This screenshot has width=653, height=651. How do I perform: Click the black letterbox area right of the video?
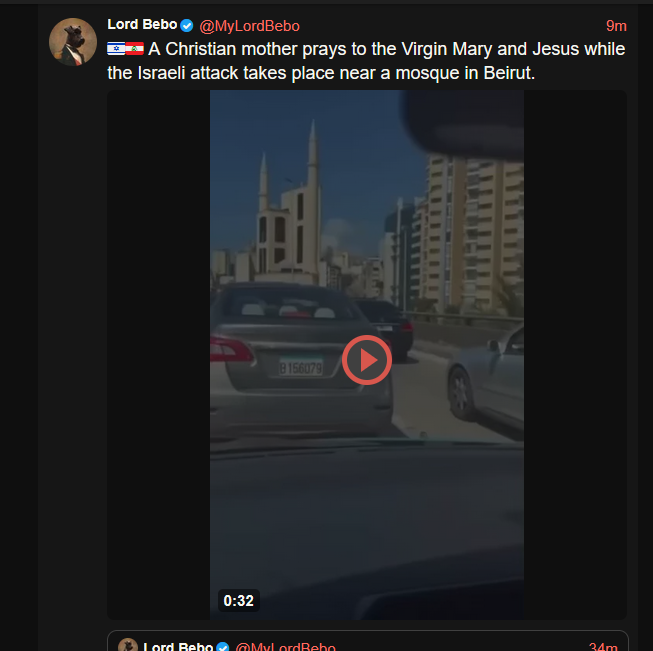(575, 354)
